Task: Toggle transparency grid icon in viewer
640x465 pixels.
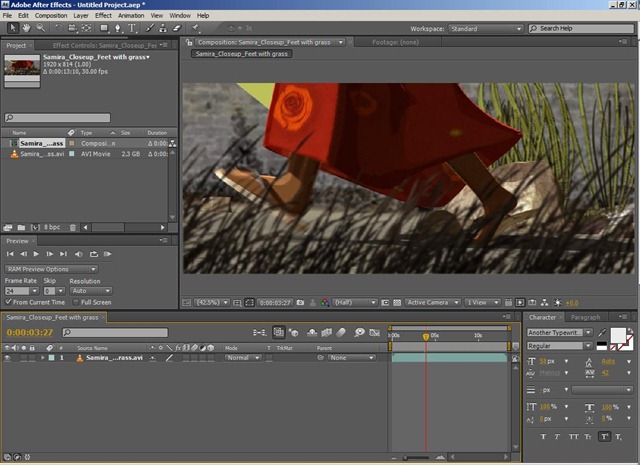Action: (397, 303)
